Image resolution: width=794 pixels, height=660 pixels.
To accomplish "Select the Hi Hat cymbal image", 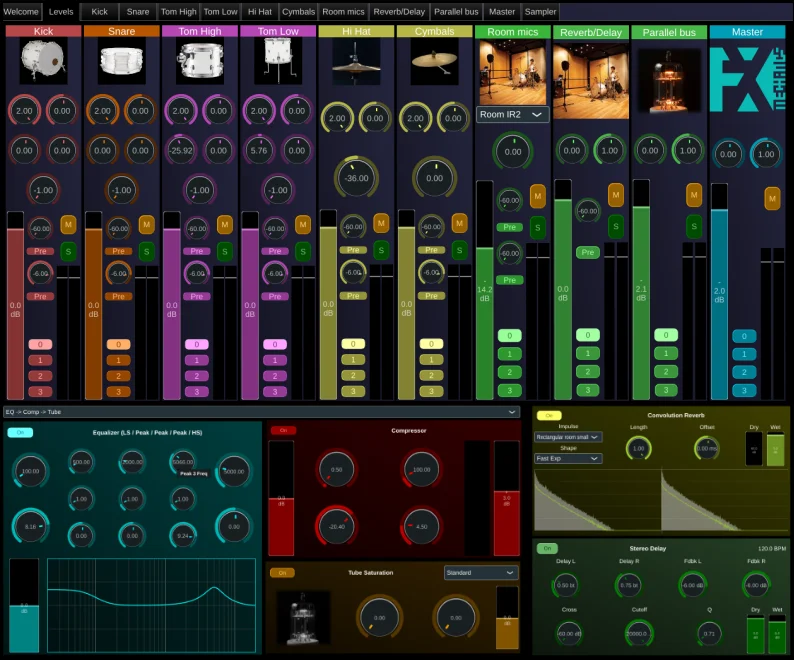I will [356, 62].
